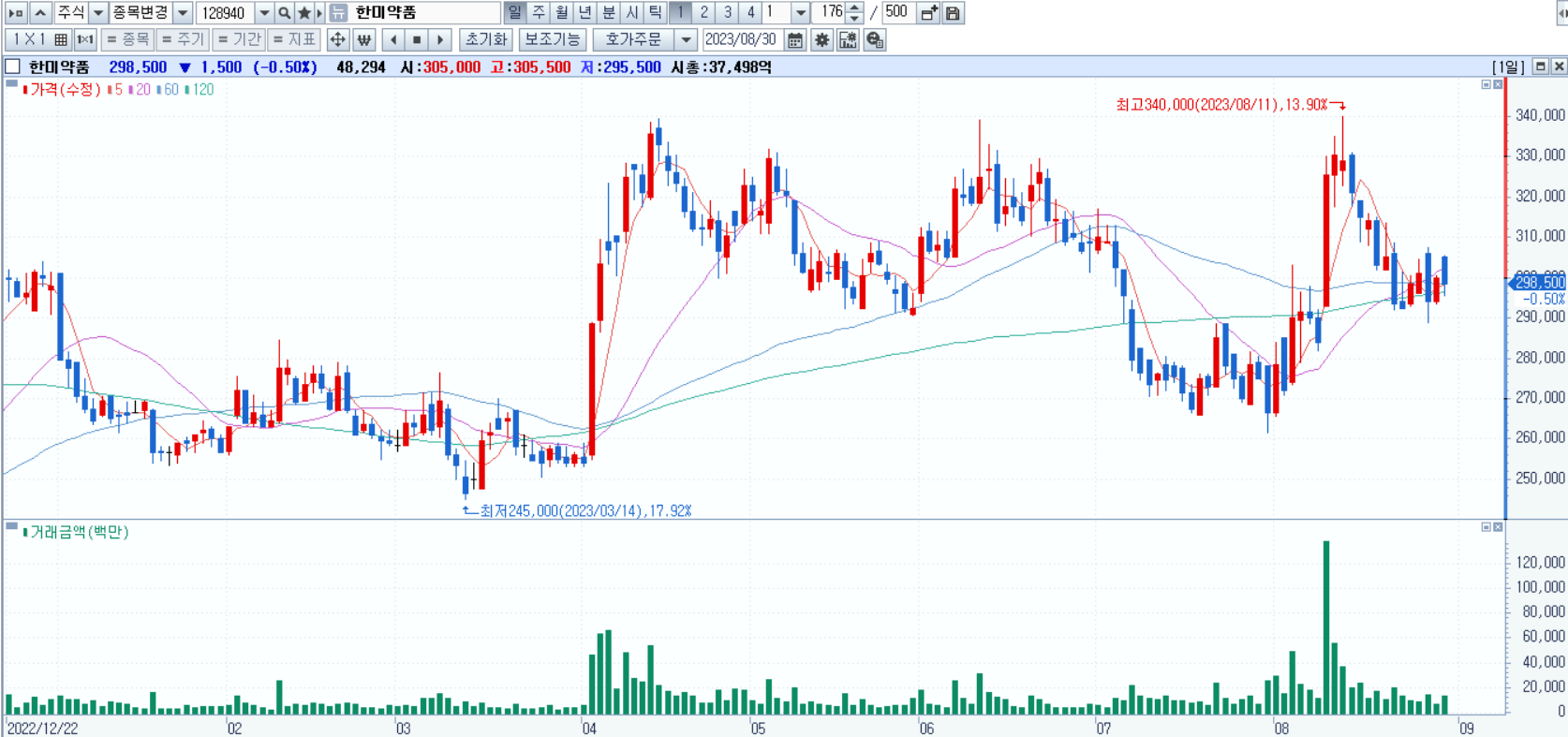Save chart with the floppy disk icon
The width and height of the screenshot is (1568, 737).
pos(953,13)
